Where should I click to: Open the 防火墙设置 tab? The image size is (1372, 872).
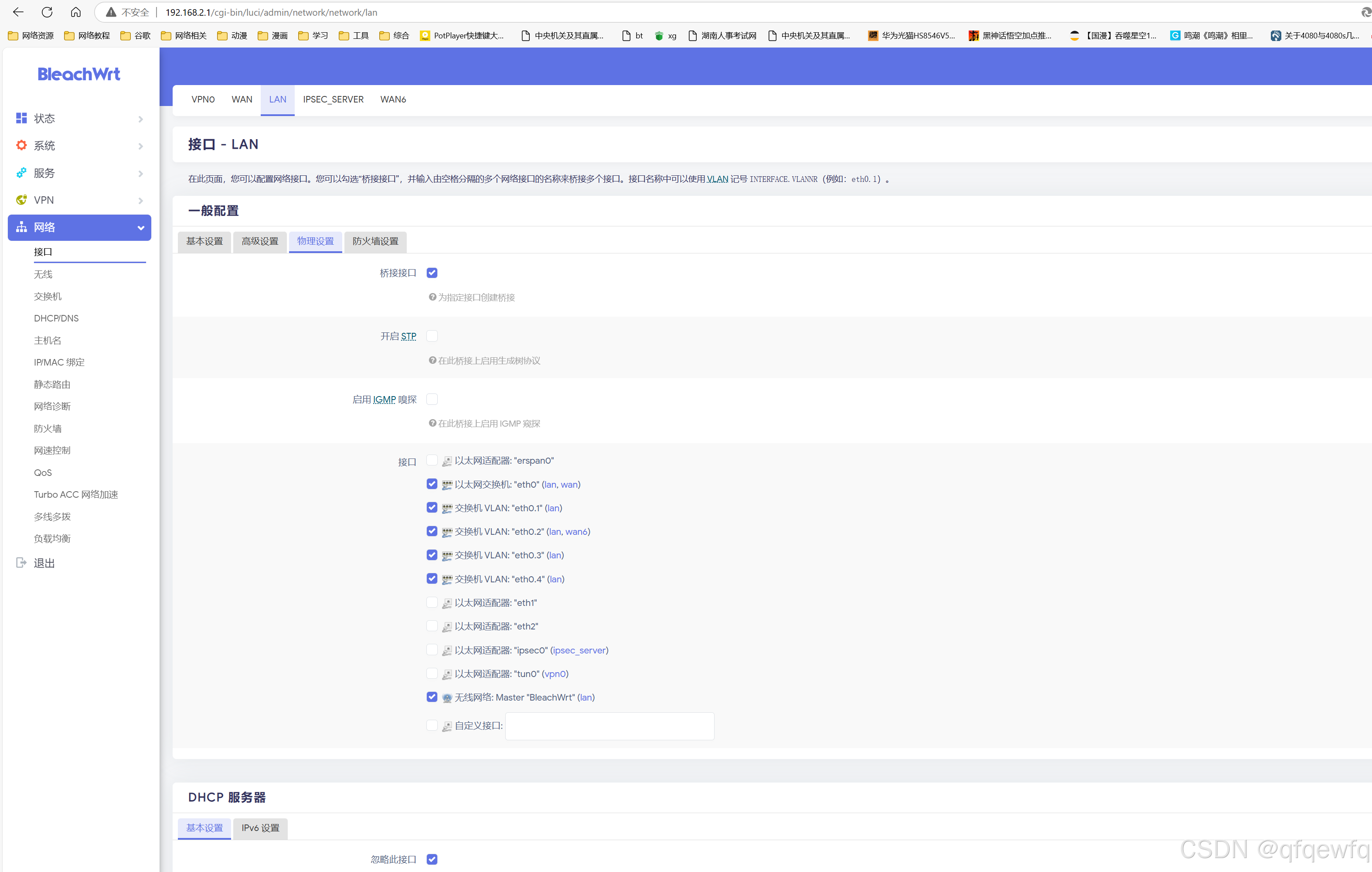click(x=375, y=241)
